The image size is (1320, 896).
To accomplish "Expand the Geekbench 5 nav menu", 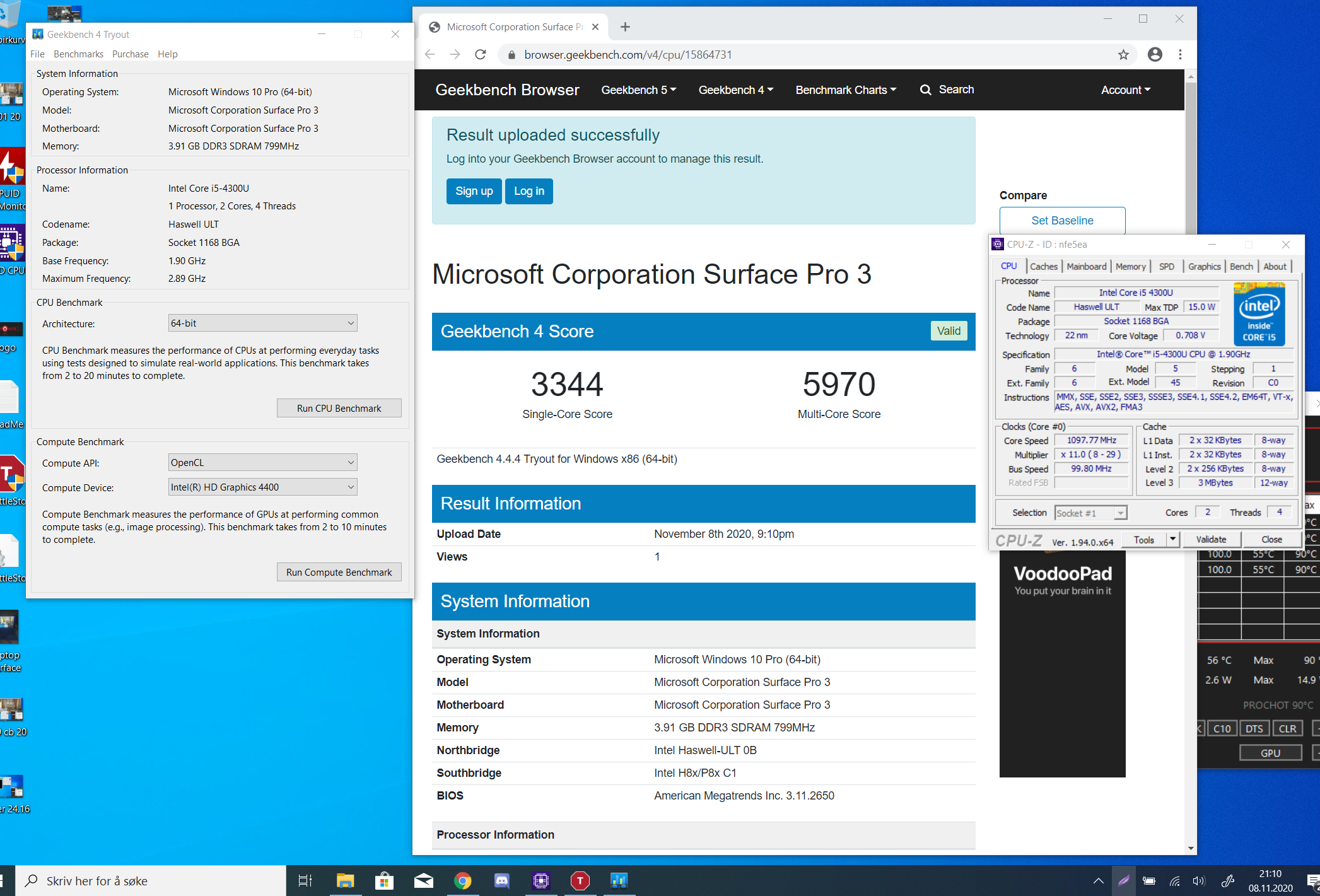I will click(x=638, y=90).
